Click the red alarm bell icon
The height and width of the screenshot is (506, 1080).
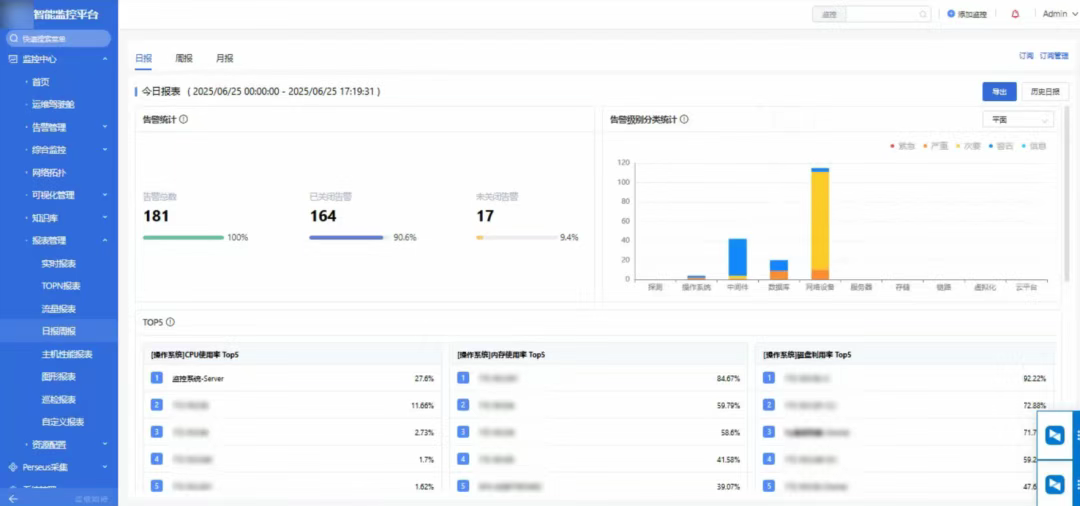[x=1016, y=14]
